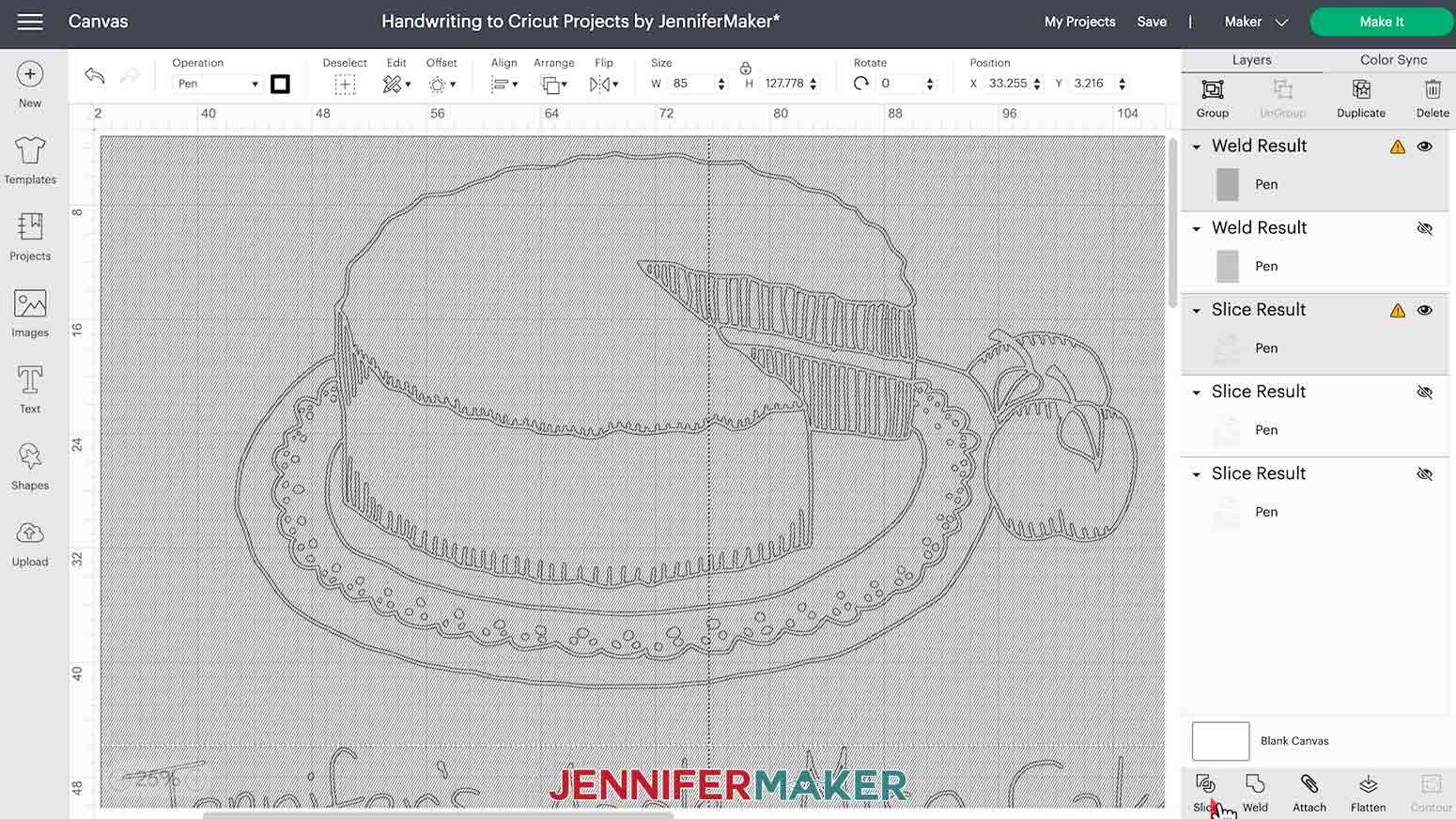Click the Weld tool
This screenshot has width=1456, height=819.
[1255, 793]
